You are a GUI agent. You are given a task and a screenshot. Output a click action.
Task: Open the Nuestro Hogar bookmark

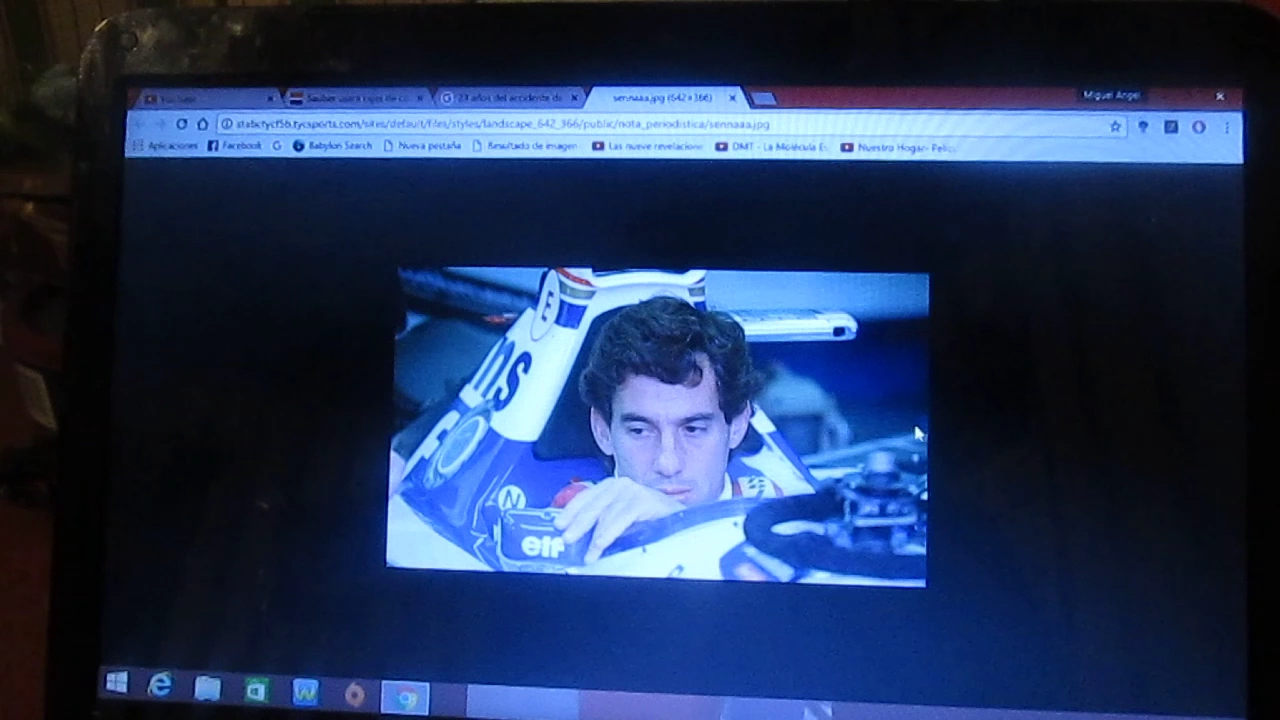point(898,148)
